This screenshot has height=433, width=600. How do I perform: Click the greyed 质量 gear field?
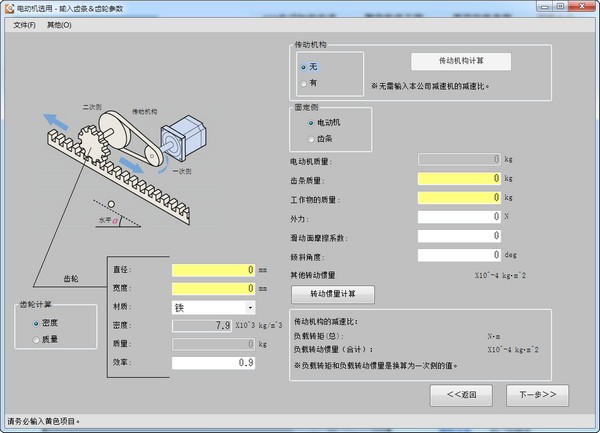click(213, 344)
